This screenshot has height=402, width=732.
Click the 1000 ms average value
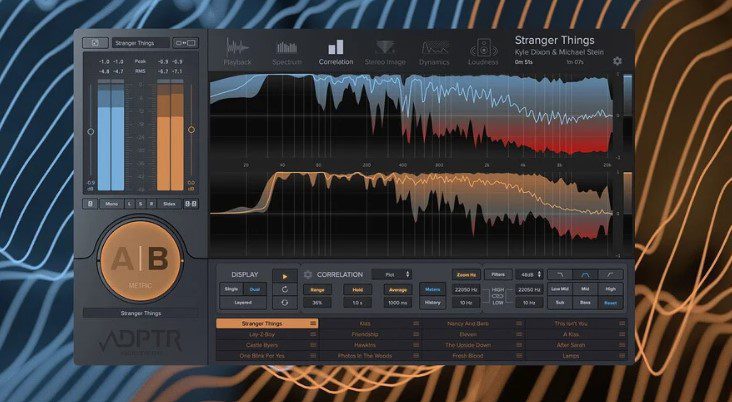tap(398, 303)
